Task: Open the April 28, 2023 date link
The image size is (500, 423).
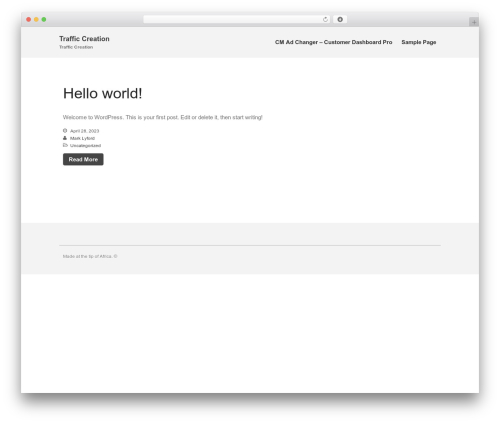Action: [x=85, y=131]
